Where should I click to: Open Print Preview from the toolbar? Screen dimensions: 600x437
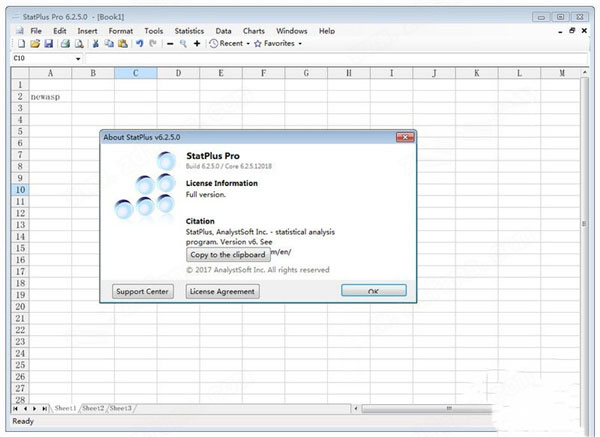click(x=79, y=44)
